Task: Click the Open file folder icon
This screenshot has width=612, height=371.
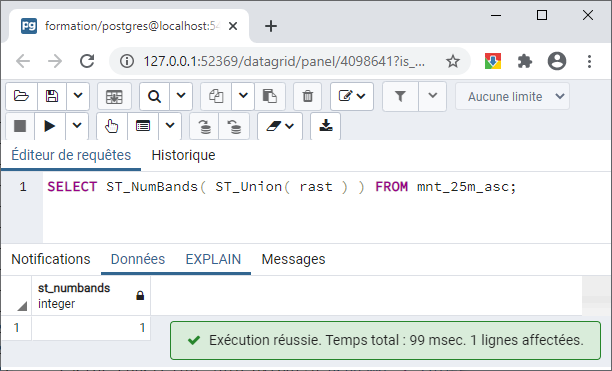Action: tap(21, 96)
